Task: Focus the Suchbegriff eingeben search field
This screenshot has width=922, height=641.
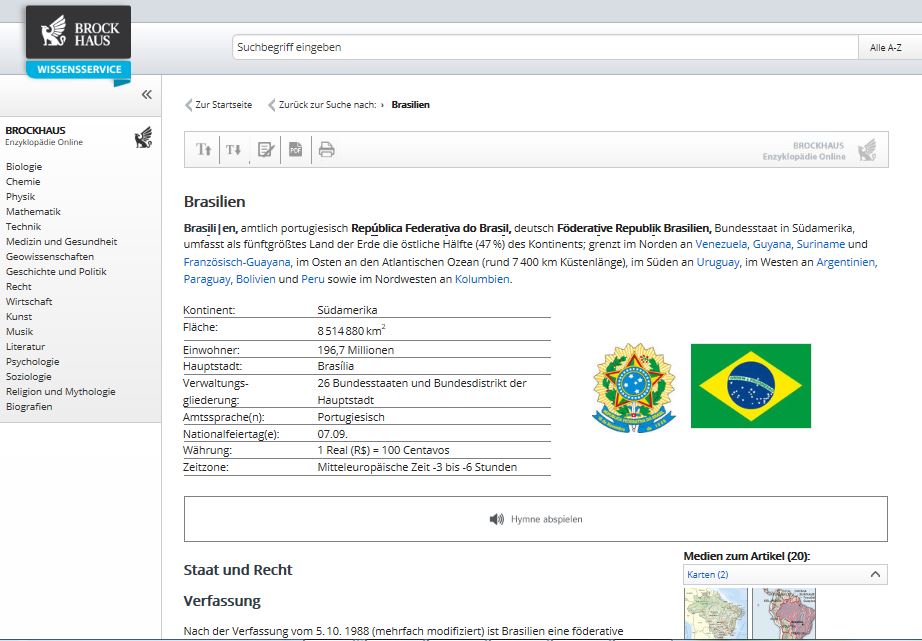Action: (544, 48)
